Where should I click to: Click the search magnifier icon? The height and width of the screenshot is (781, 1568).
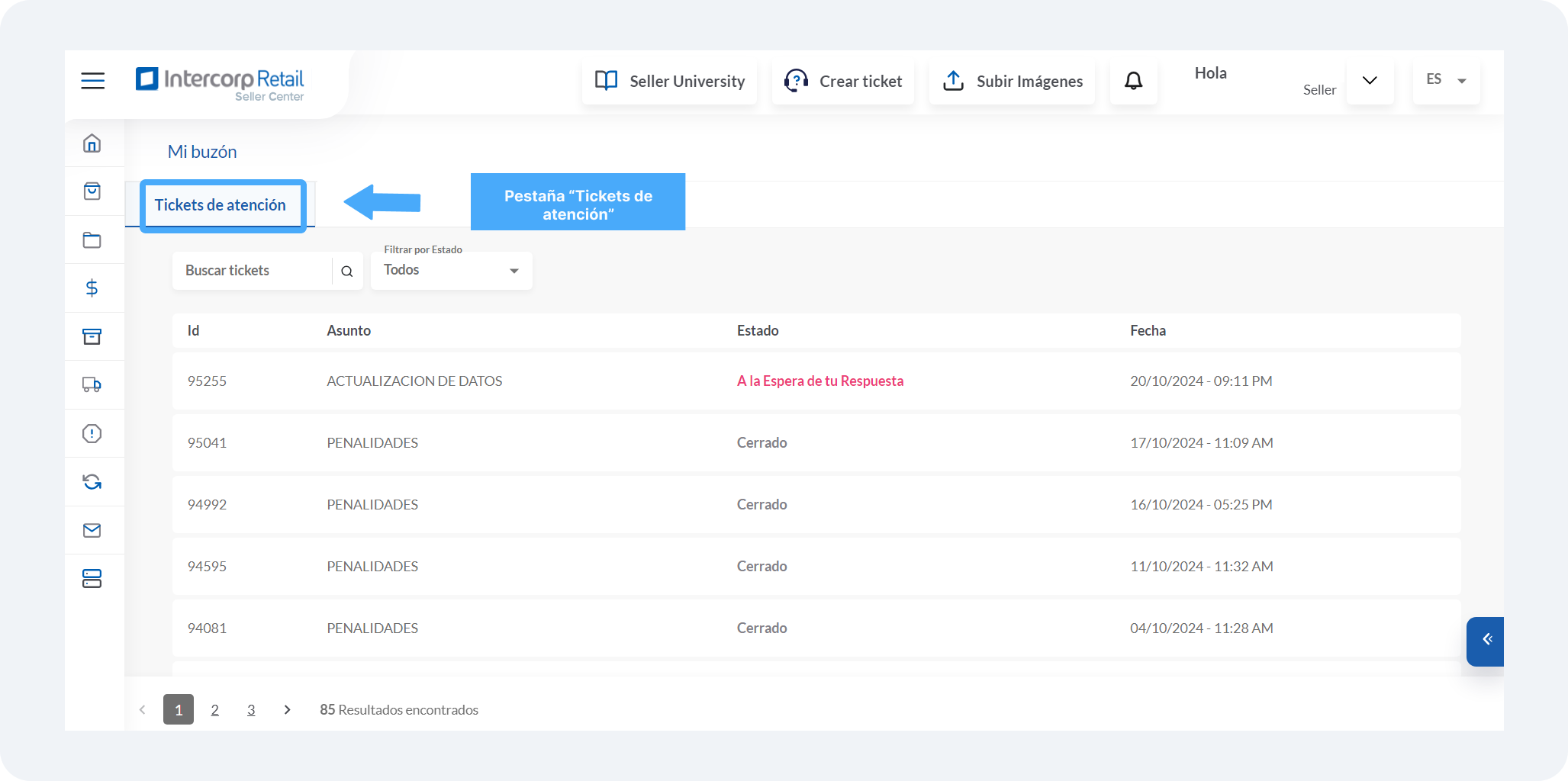(347, 272)
